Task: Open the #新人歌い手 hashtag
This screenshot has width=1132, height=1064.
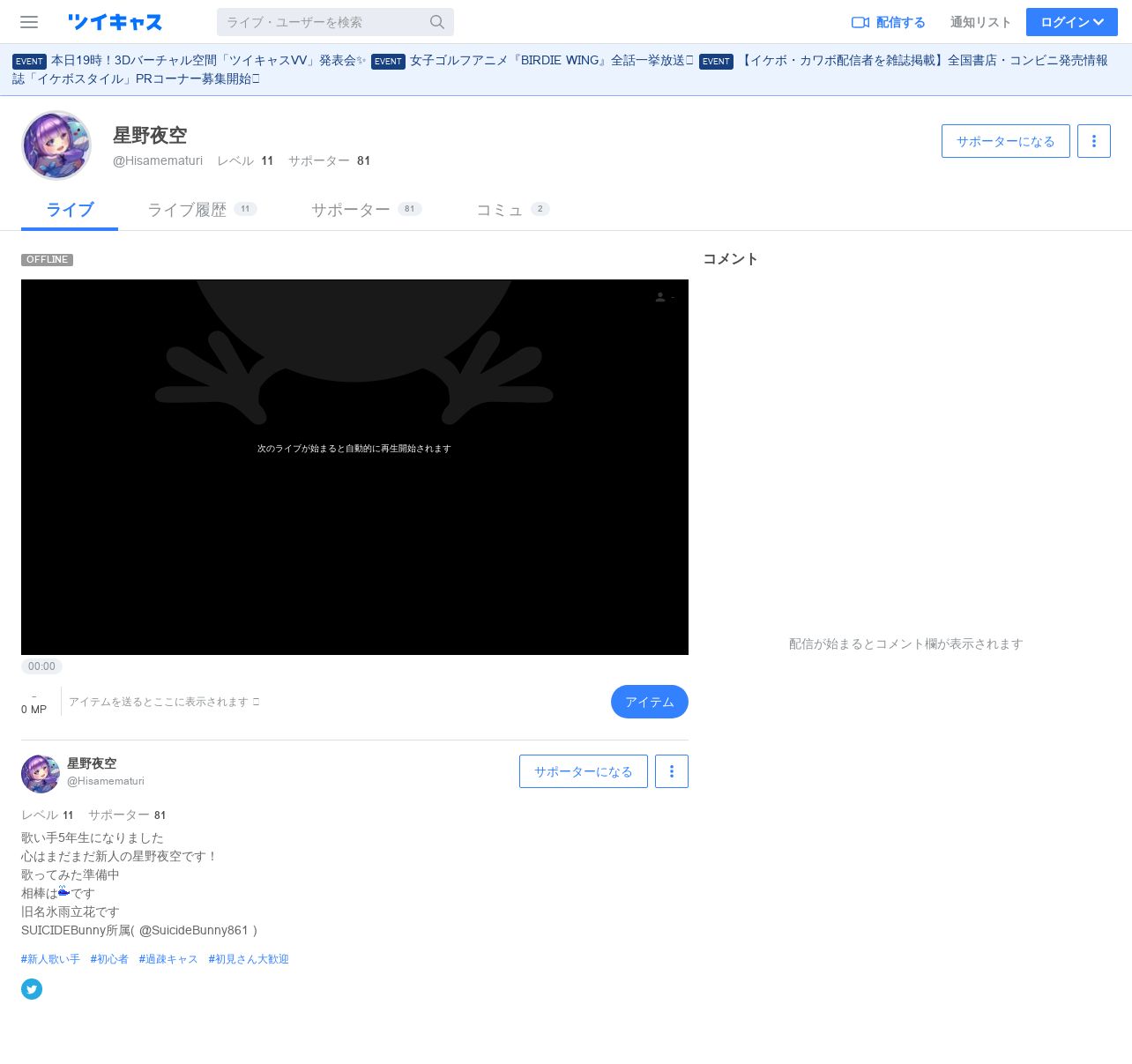Action: 50,959
